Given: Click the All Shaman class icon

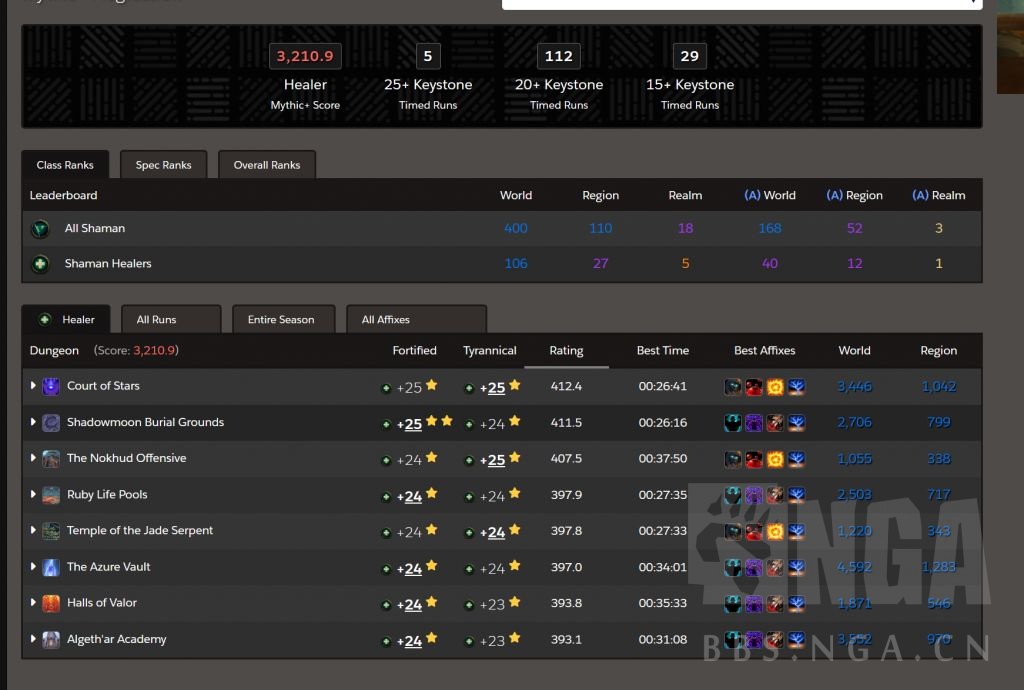Looking at the screenshot, I should click(40, 229).
